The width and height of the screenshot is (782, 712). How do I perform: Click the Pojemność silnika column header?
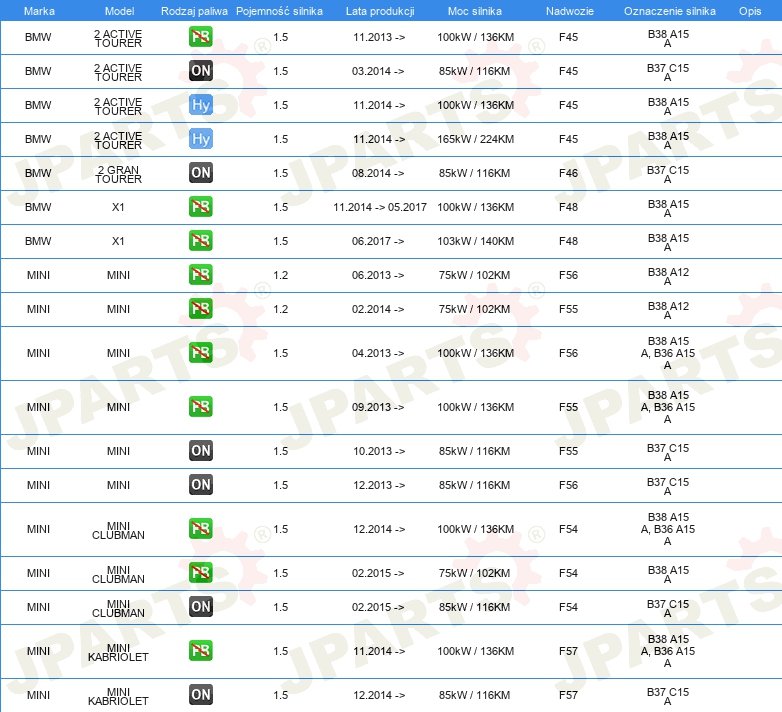pyautogui.click(x=279, y=11)
